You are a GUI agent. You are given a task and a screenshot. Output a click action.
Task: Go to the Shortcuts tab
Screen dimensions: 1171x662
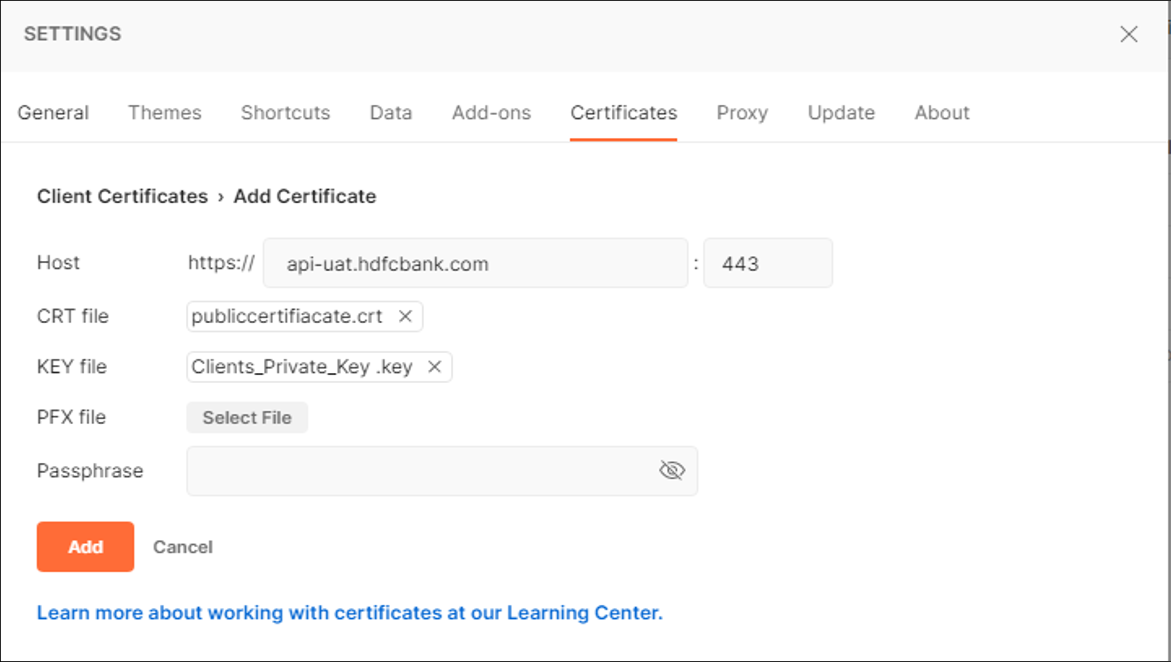285,113
